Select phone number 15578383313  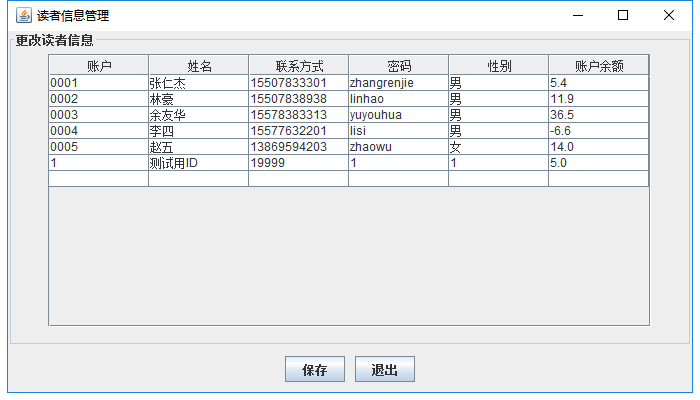(299, 115)
